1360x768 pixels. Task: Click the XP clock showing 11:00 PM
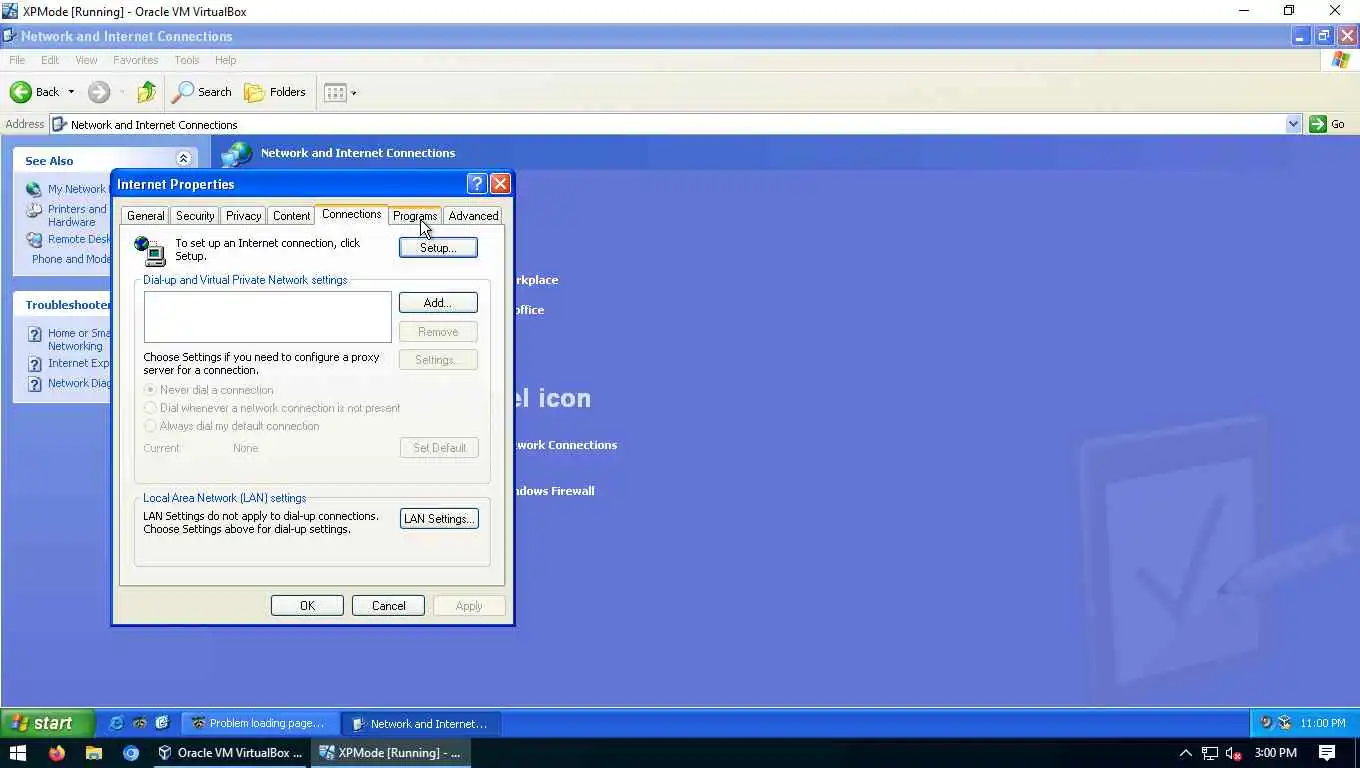[1323, 723]
